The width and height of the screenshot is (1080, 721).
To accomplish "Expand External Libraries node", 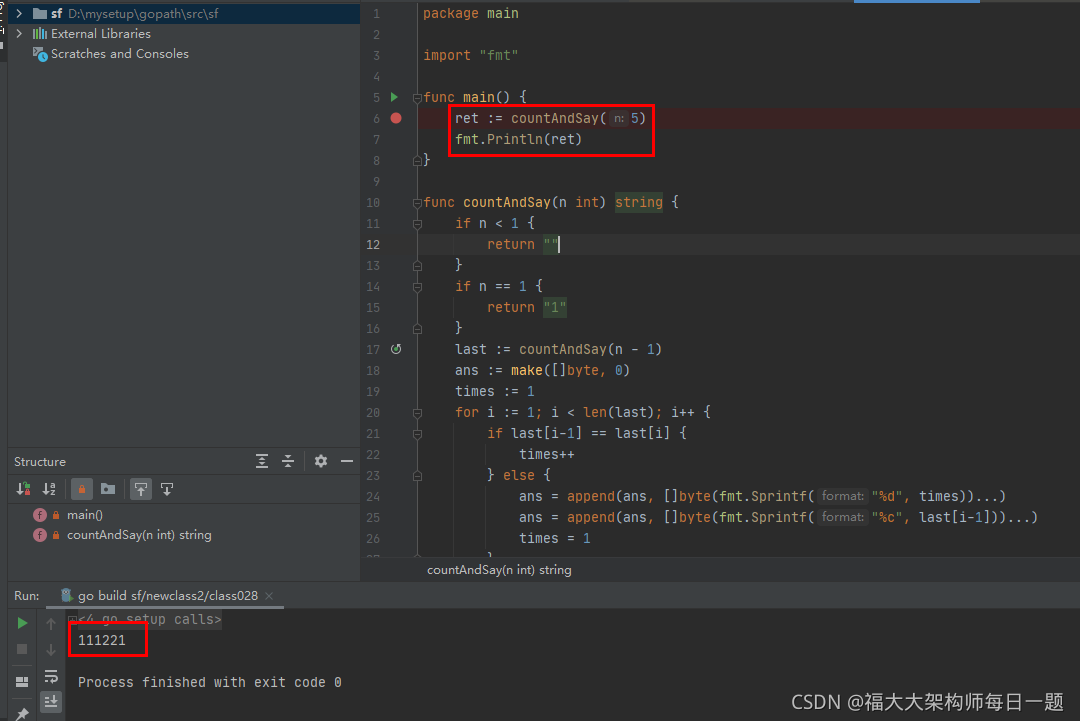I will coord(19,33).
